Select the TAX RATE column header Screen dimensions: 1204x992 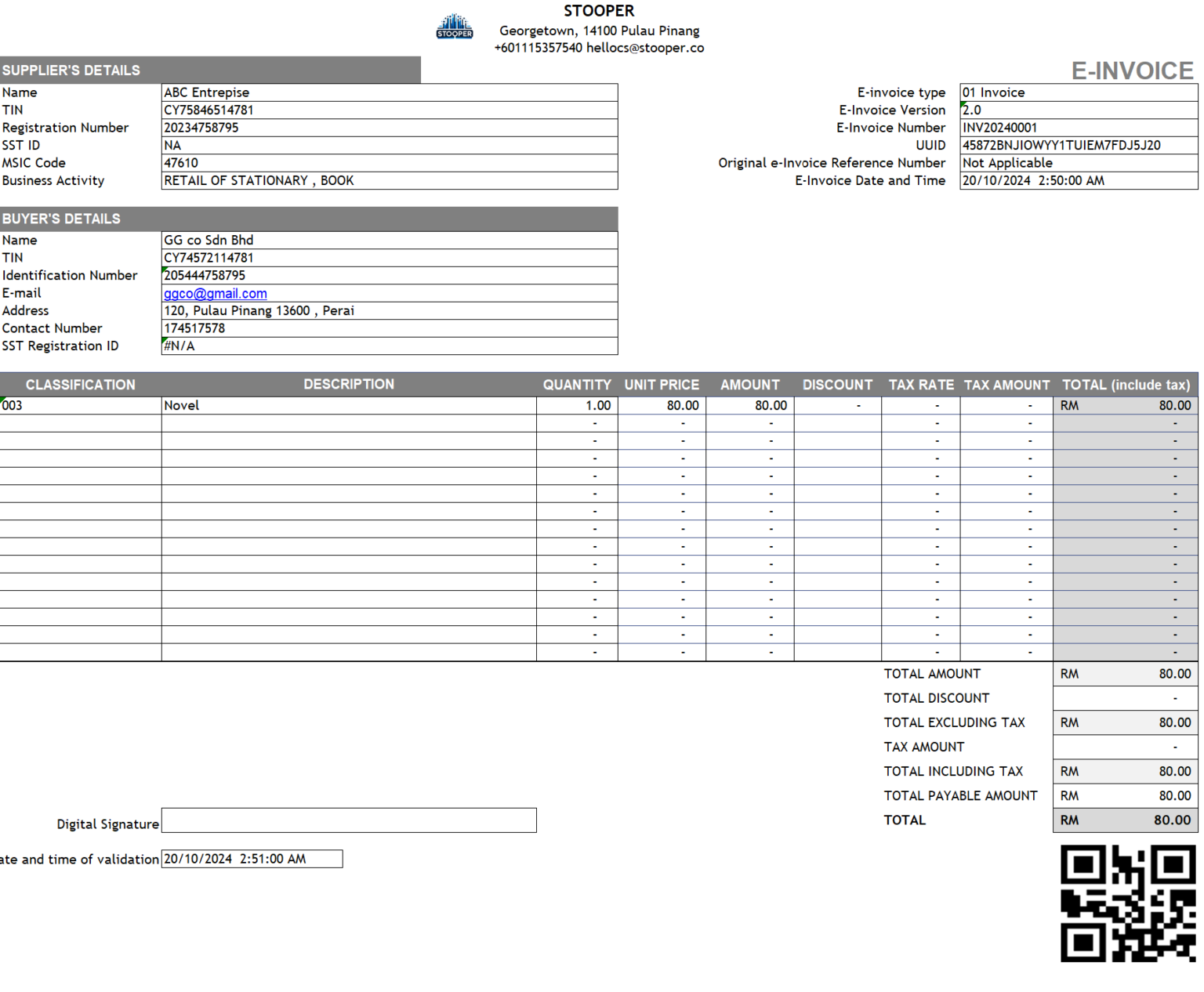tap(920, 385)
